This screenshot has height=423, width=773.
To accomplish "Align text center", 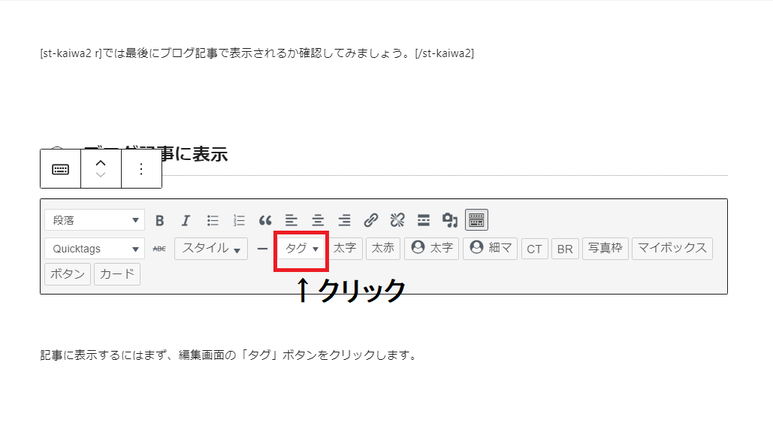I will [318, 220].
